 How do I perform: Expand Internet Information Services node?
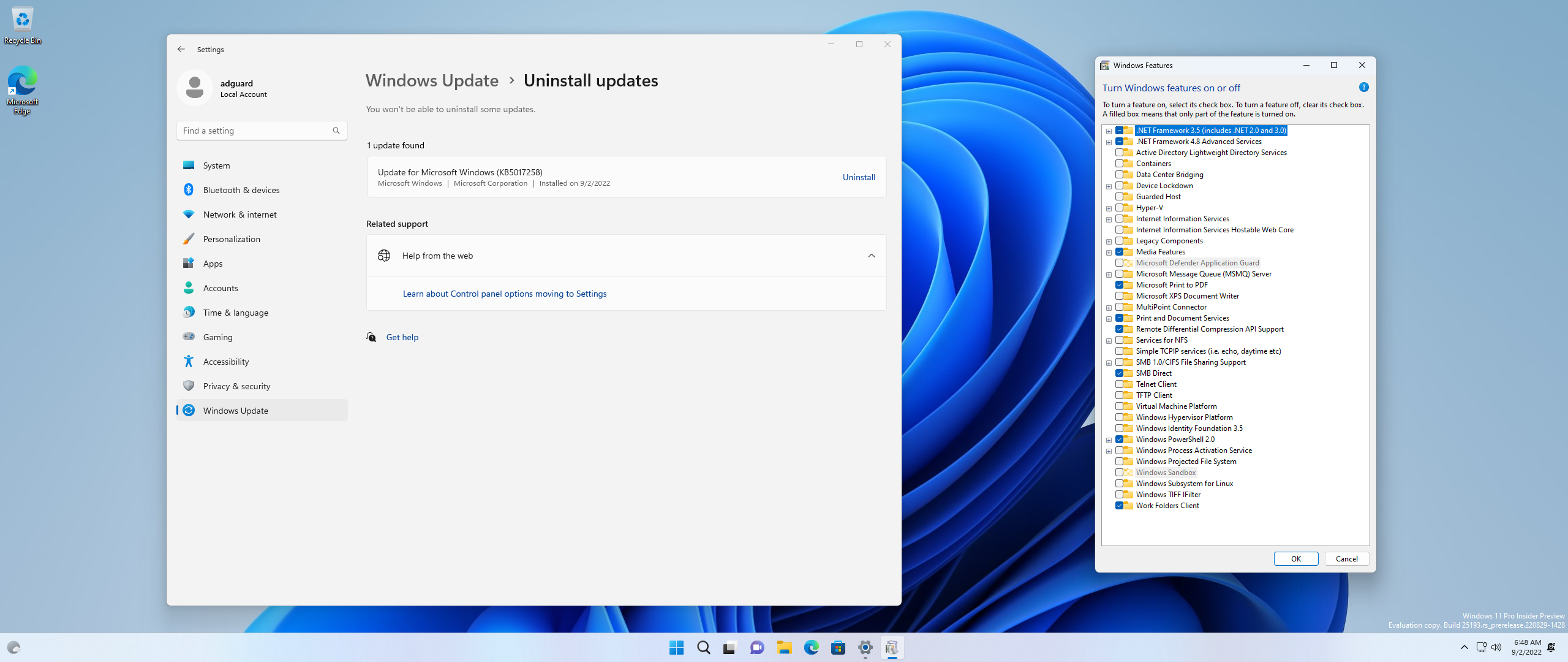1109,219
